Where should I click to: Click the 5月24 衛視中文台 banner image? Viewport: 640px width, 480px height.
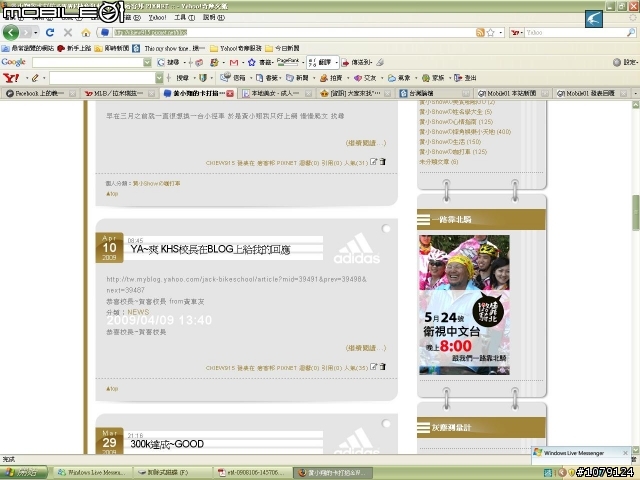[464, 304]
